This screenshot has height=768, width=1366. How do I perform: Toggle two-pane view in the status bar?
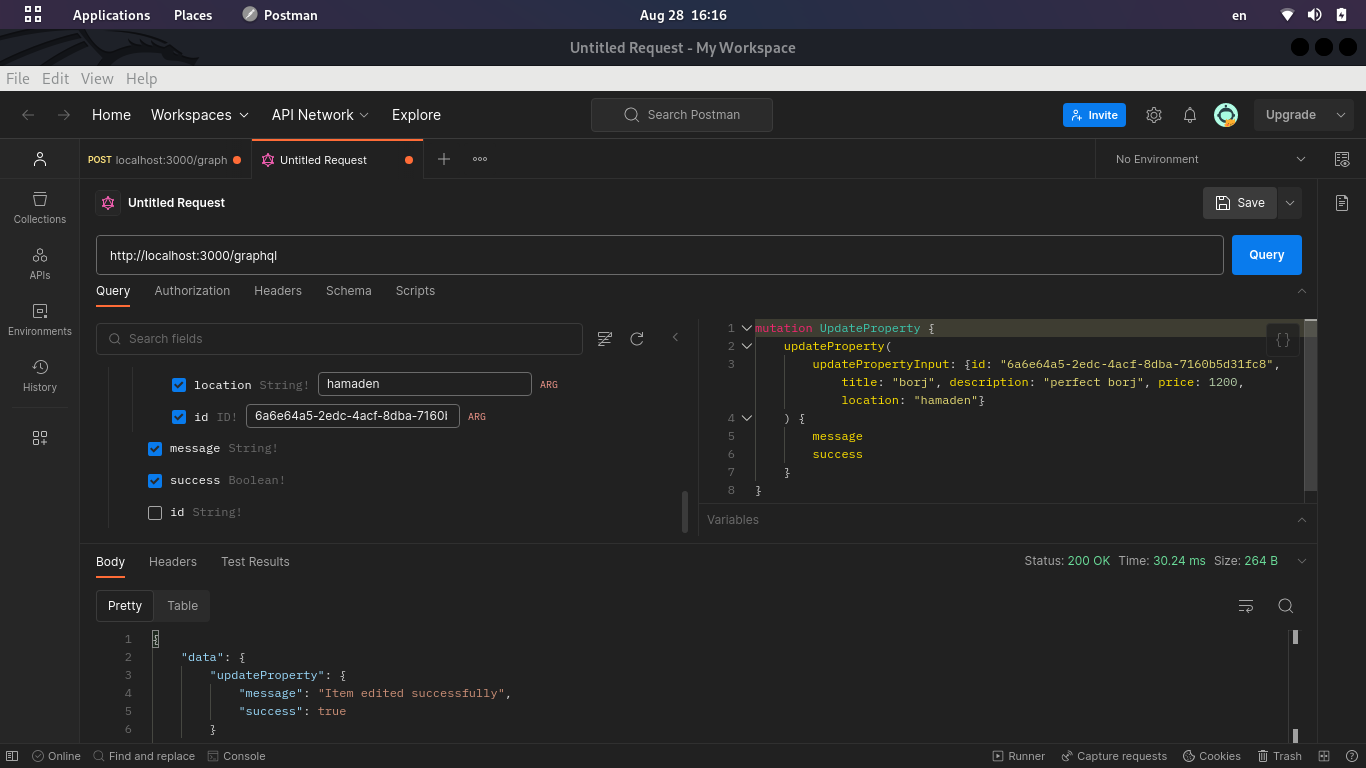pos(1324,756)
